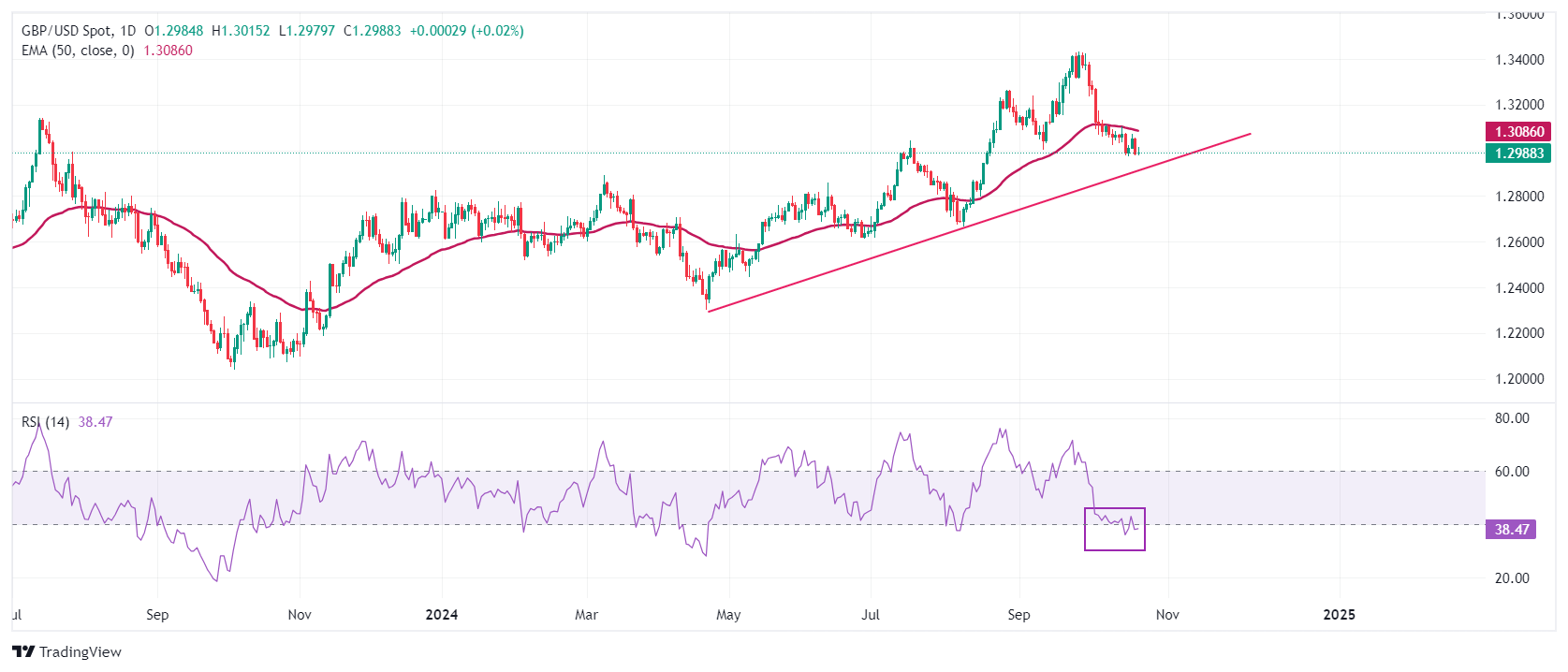Click the 80.00 level on RSI scale
Viewport: 1568px width, 672px height.
click(1512, 418)
